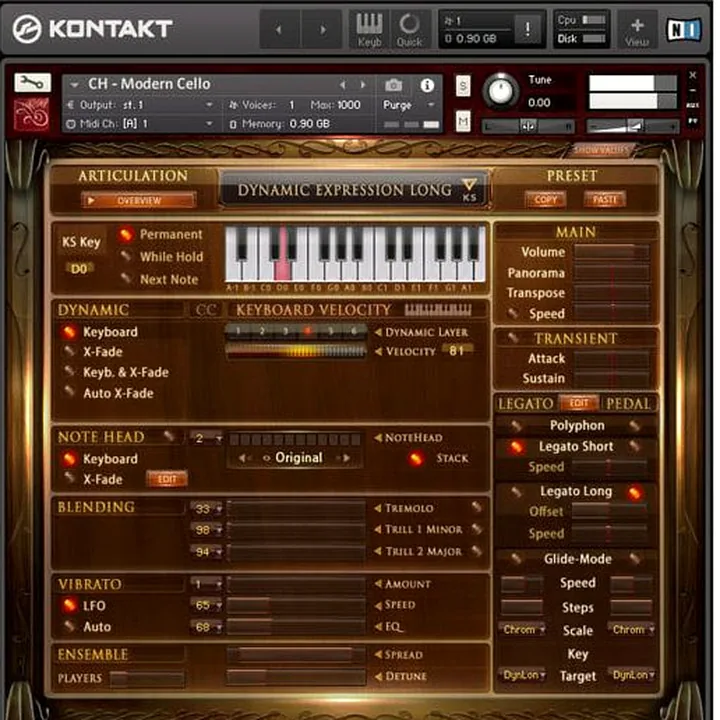This screenshot has height=720, width=720.
Task: Select Vibrato Auto mode
Action: (69, 626)
